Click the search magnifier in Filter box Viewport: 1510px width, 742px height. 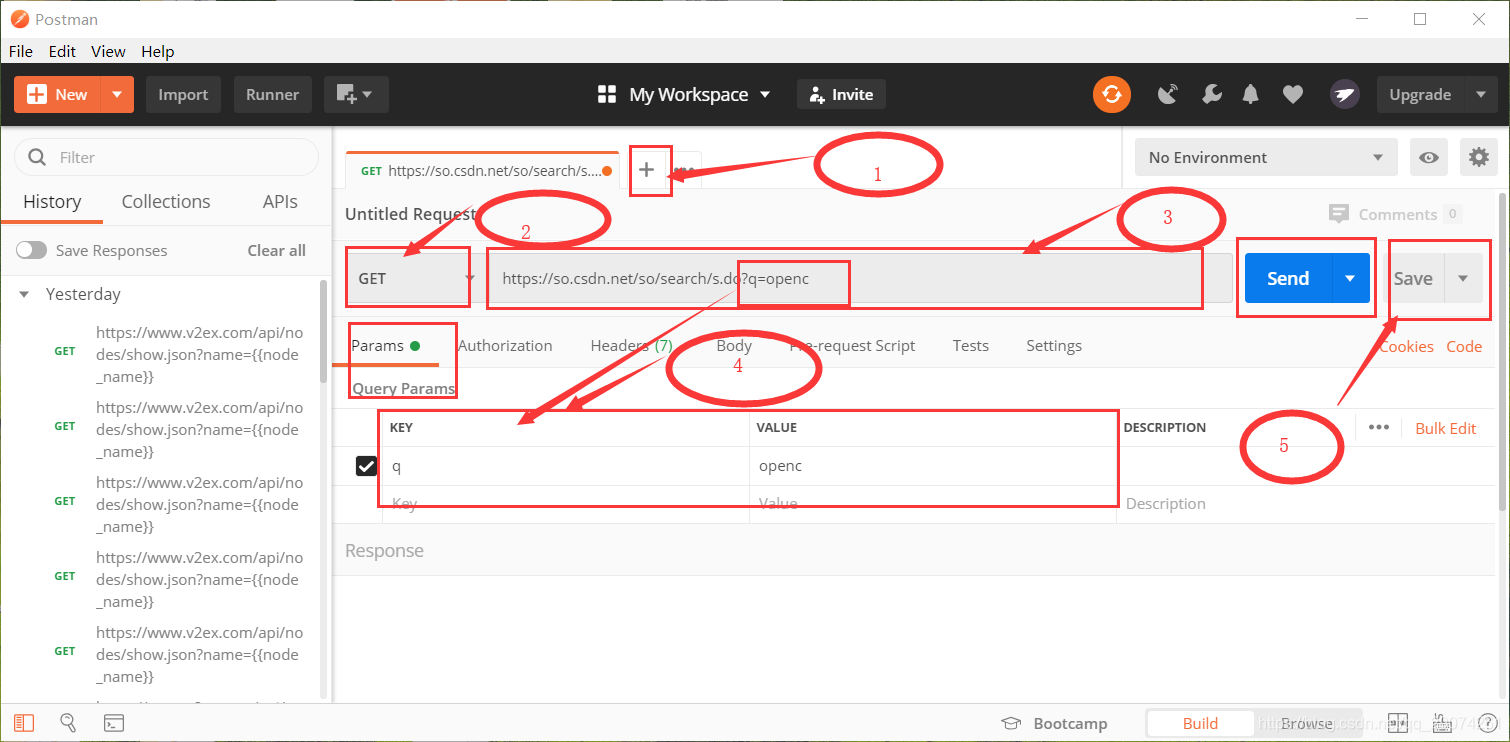pos(38,157)
